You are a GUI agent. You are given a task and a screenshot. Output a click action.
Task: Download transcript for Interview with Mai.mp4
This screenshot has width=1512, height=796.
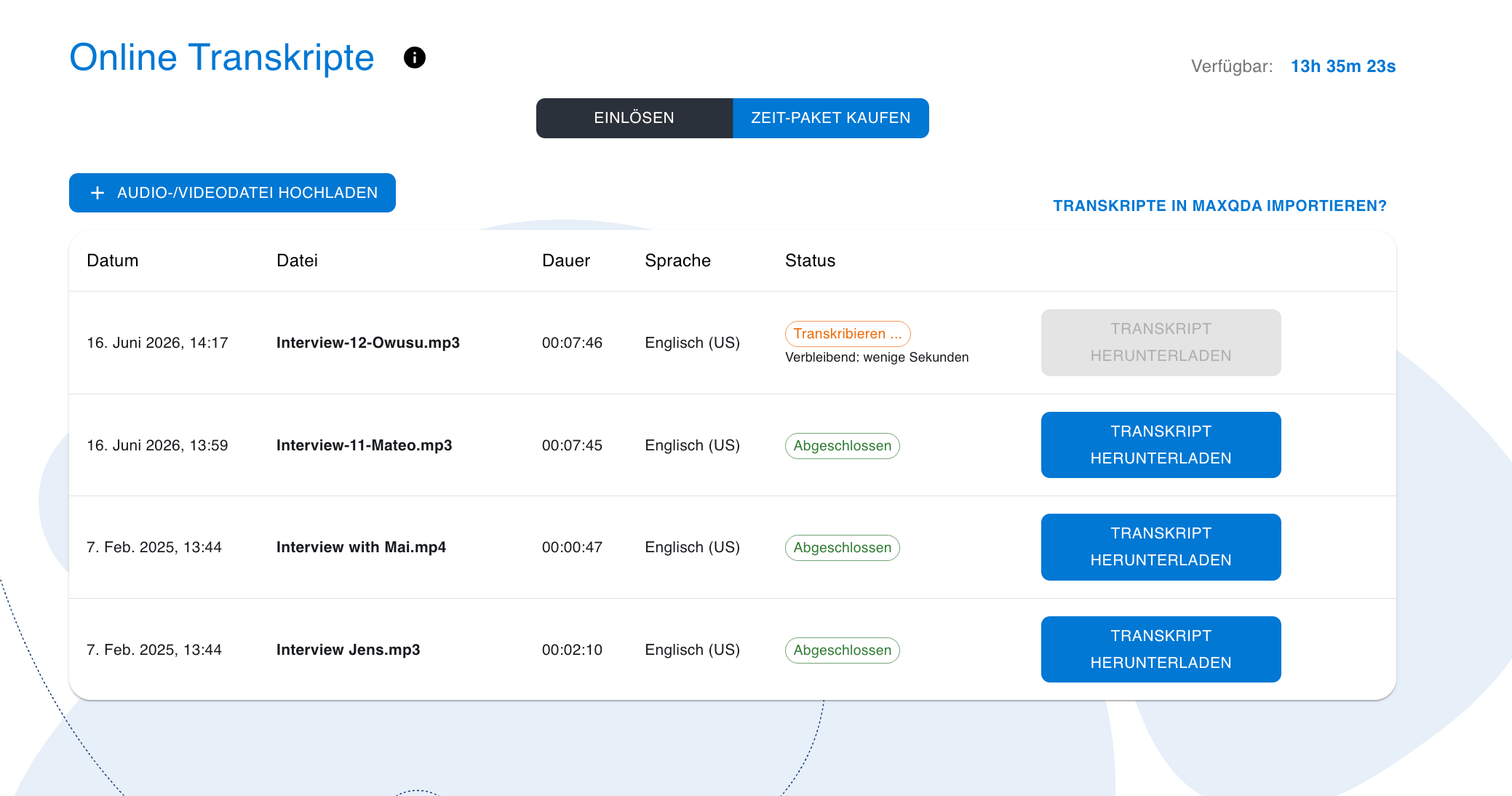pyautogui.click(x=1161, y=546)
